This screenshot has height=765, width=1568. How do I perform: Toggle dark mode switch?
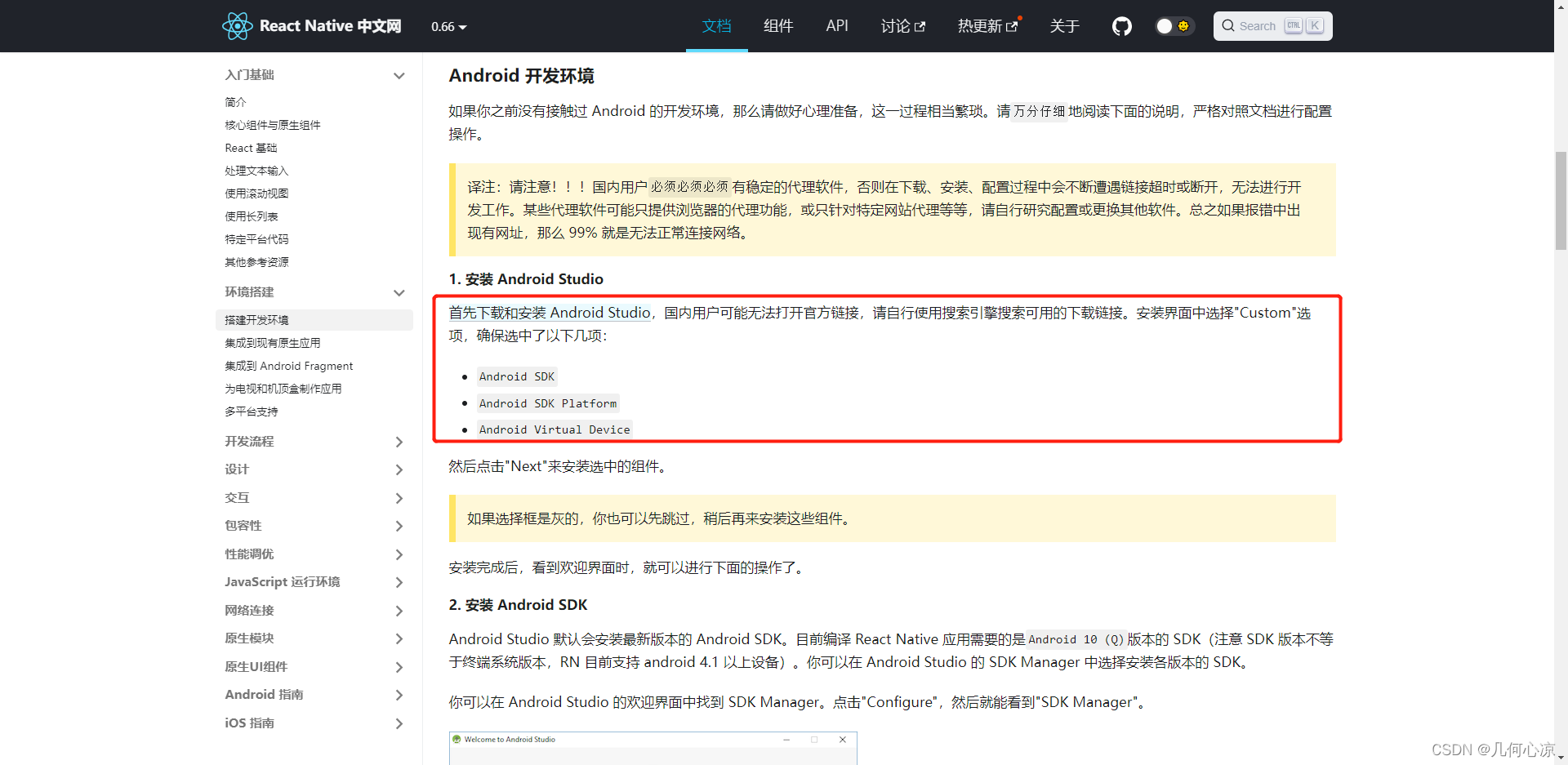1174,26
